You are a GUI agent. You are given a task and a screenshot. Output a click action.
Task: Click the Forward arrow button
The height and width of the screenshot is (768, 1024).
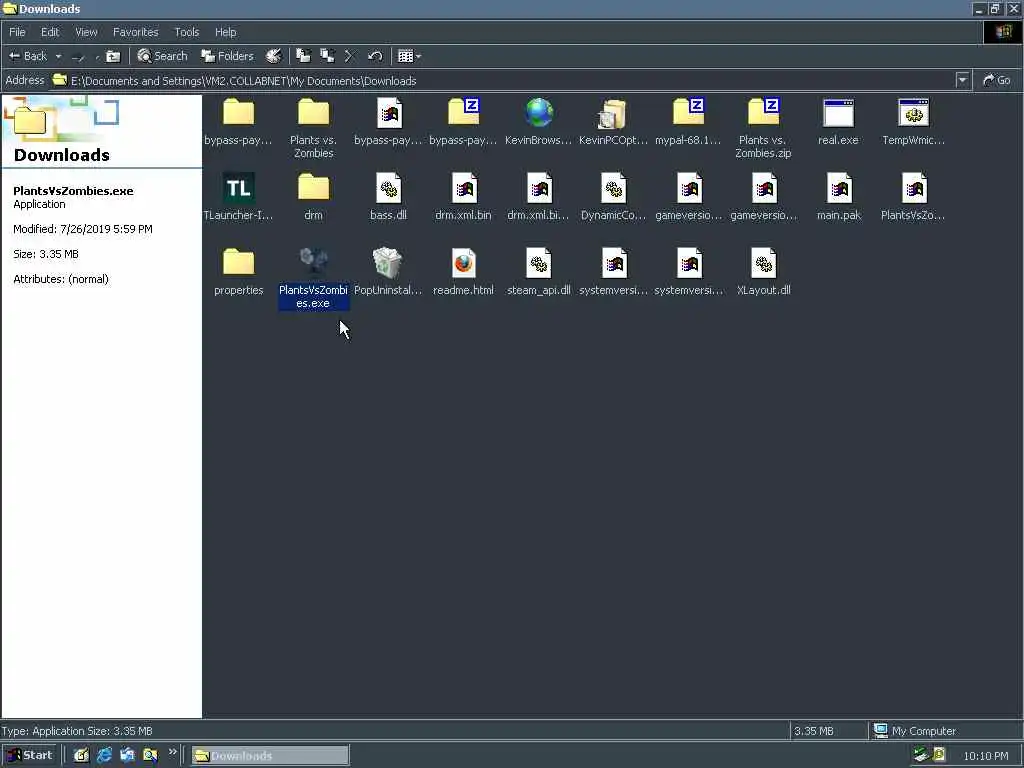click(78, 57)
